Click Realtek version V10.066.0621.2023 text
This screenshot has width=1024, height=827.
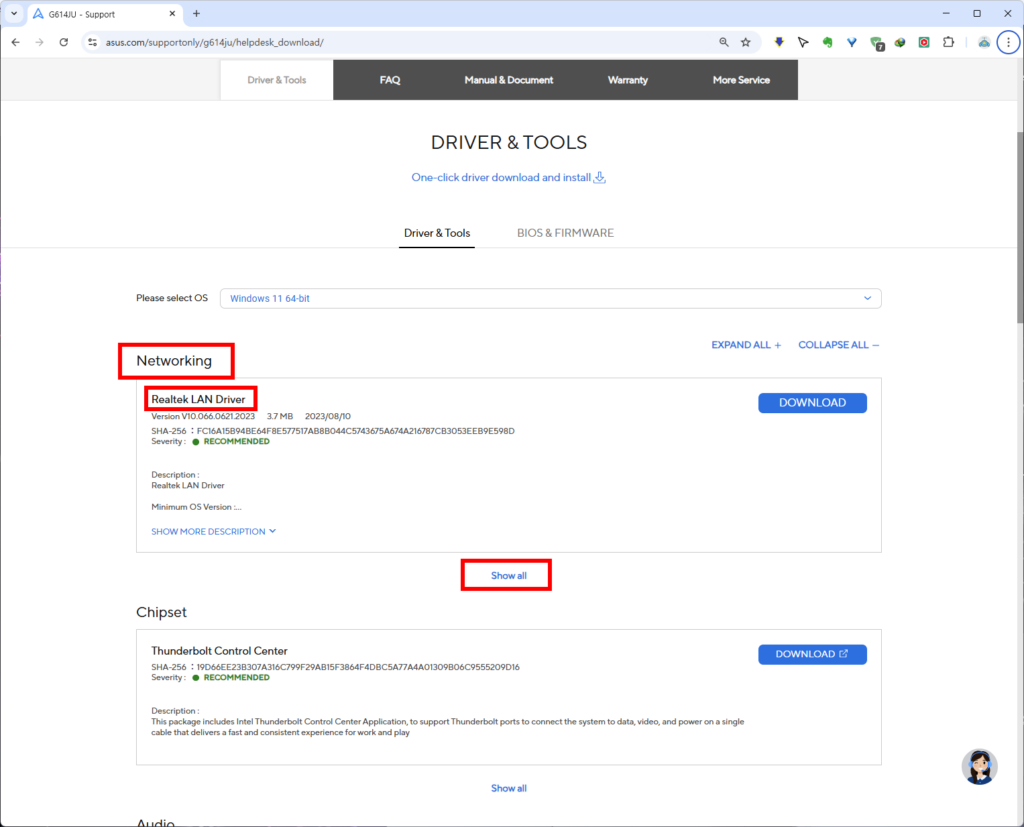[203, 416]
